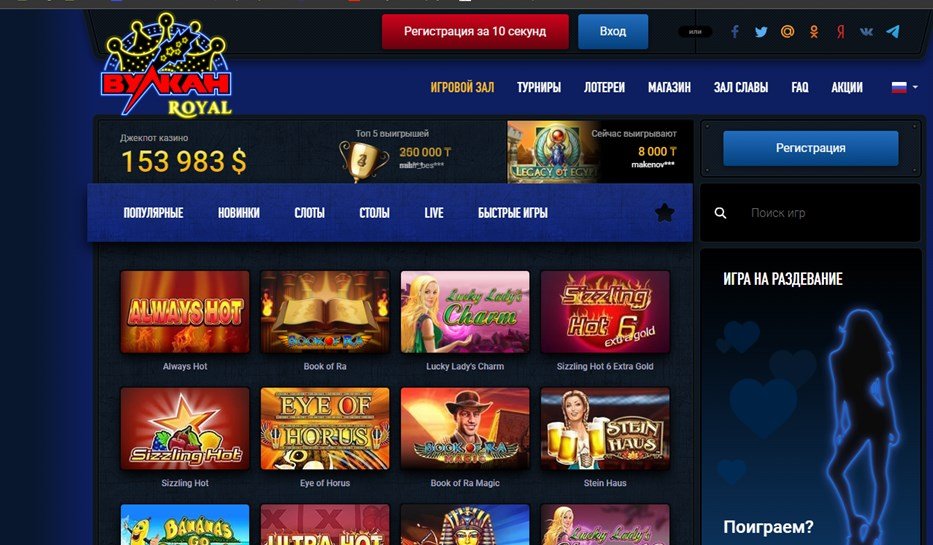933x545 pixels.
Task: Go to the Магазин section
Action: (669, 87)
